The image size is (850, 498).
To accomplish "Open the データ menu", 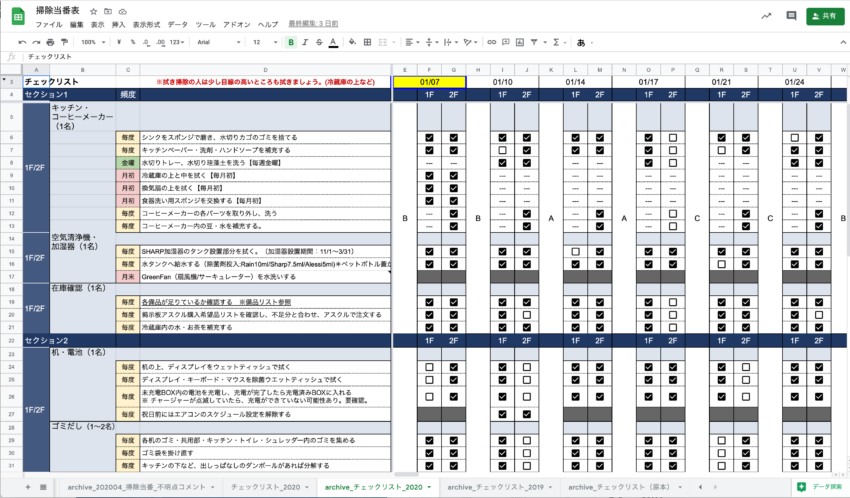I will point(177,23).
